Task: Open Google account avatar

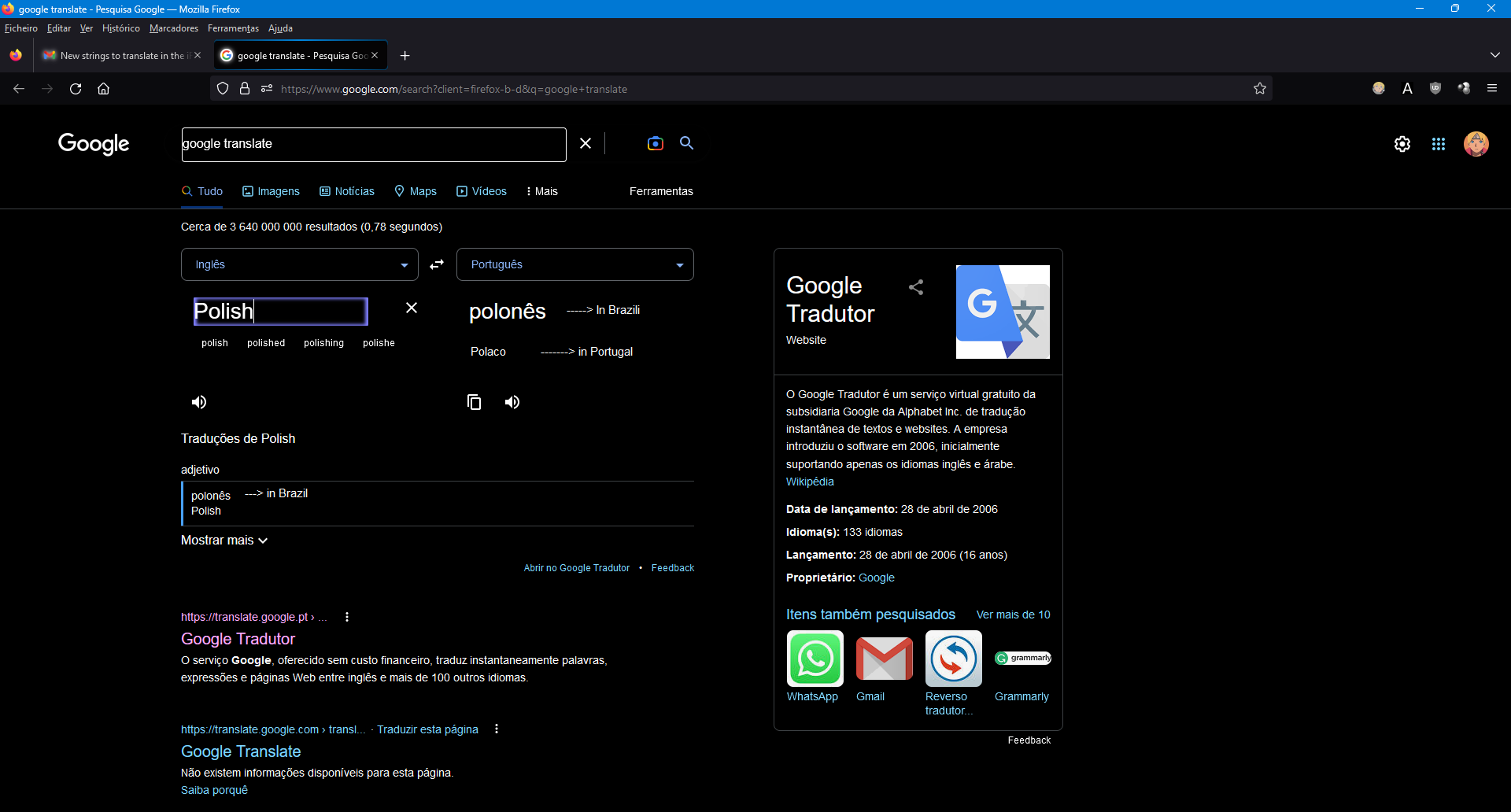Action: tap(1476, 144)
